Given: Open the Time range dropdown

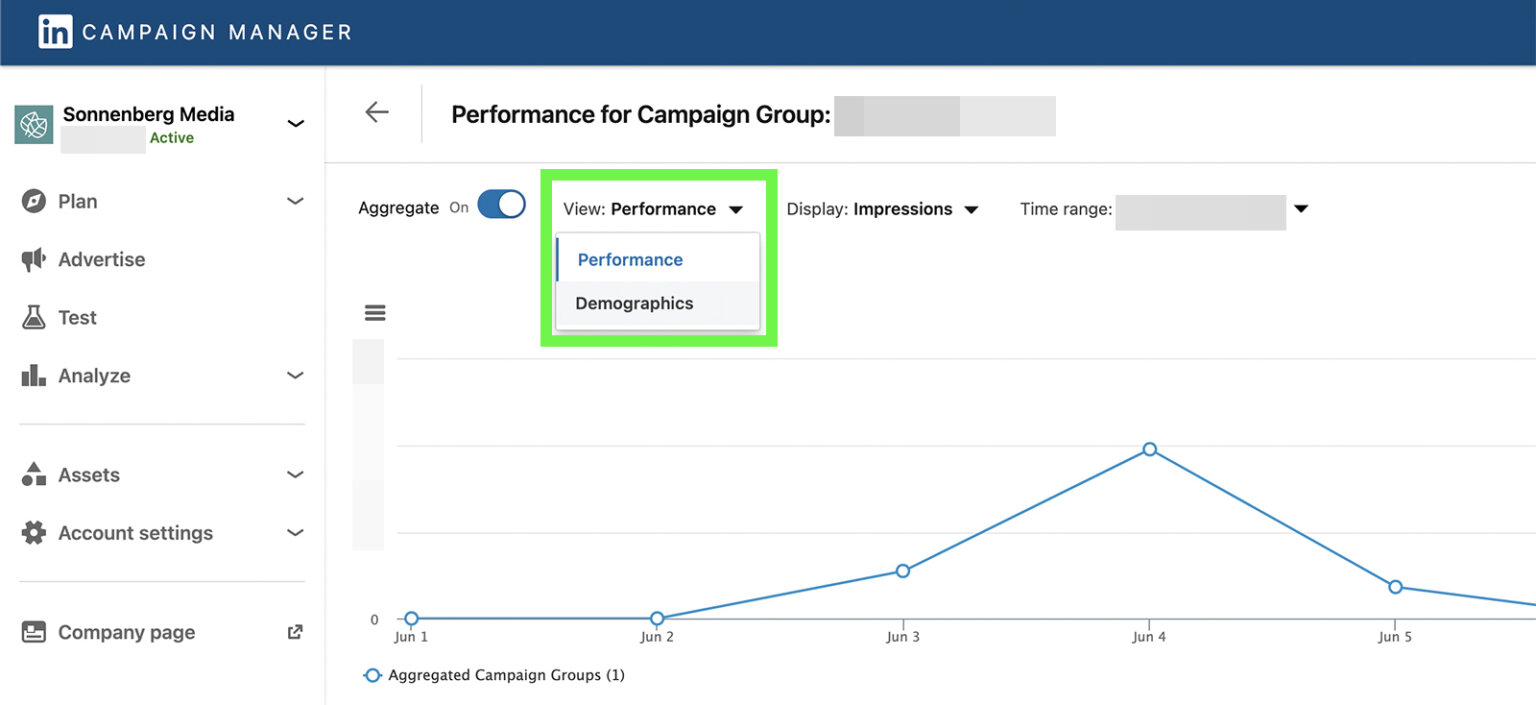Looking at the screenshot, I should click(x=1301, y=209).
